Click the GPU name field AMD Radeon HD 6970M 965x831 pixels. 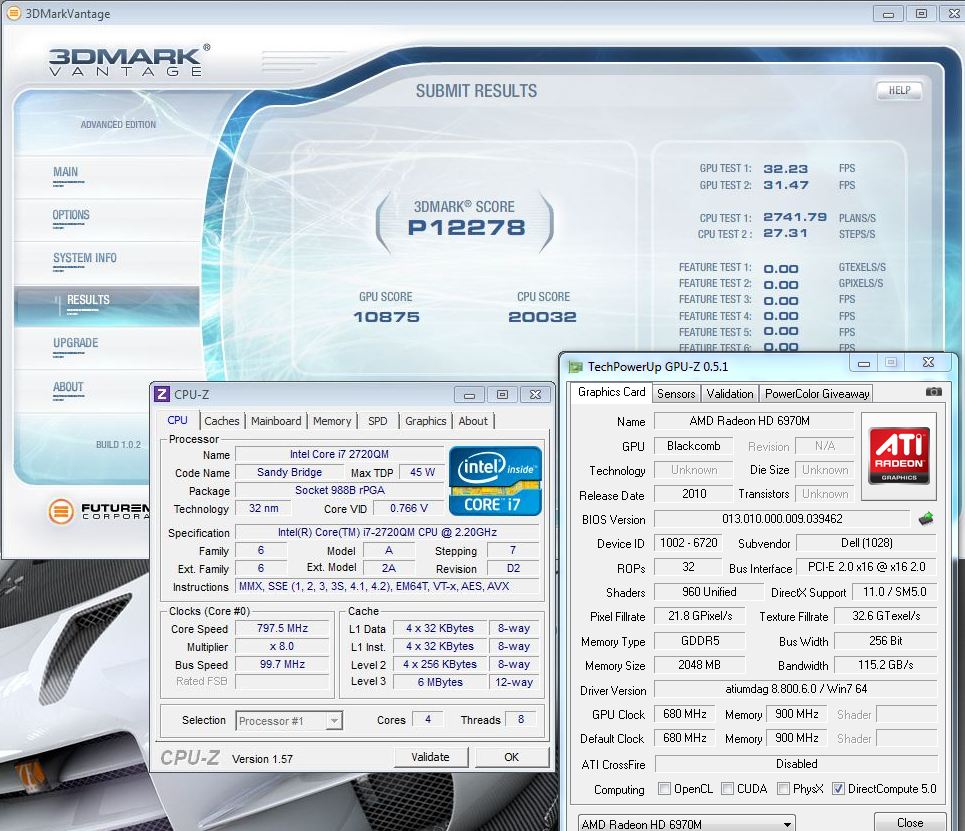click(x=753, y=421)
